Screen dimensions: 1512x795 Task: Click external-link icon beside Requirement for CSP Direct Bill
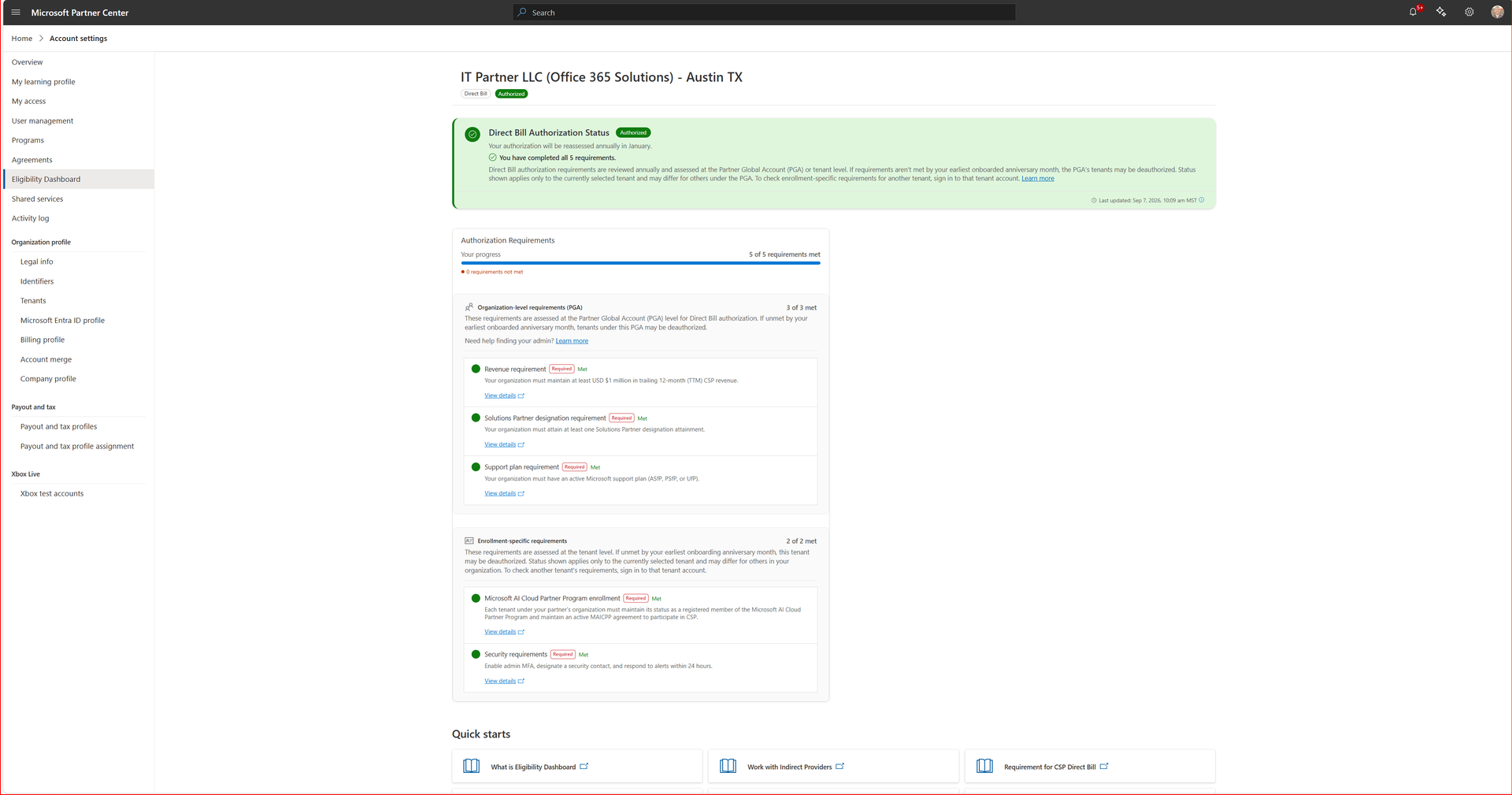(x=1104, y=766)
